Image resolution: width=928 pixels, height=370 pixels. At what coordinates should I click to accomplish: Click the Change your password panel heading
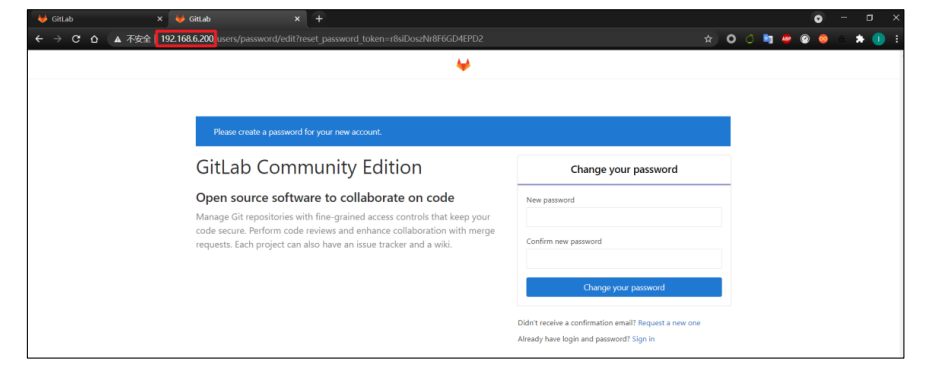pyautogui.click(x=624, y=169)
